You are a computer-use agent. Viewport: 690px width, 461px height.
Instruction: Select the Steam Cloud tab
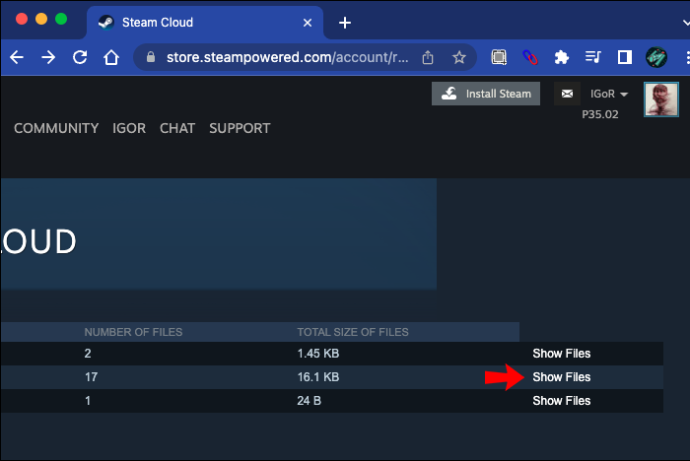point(205,22)
